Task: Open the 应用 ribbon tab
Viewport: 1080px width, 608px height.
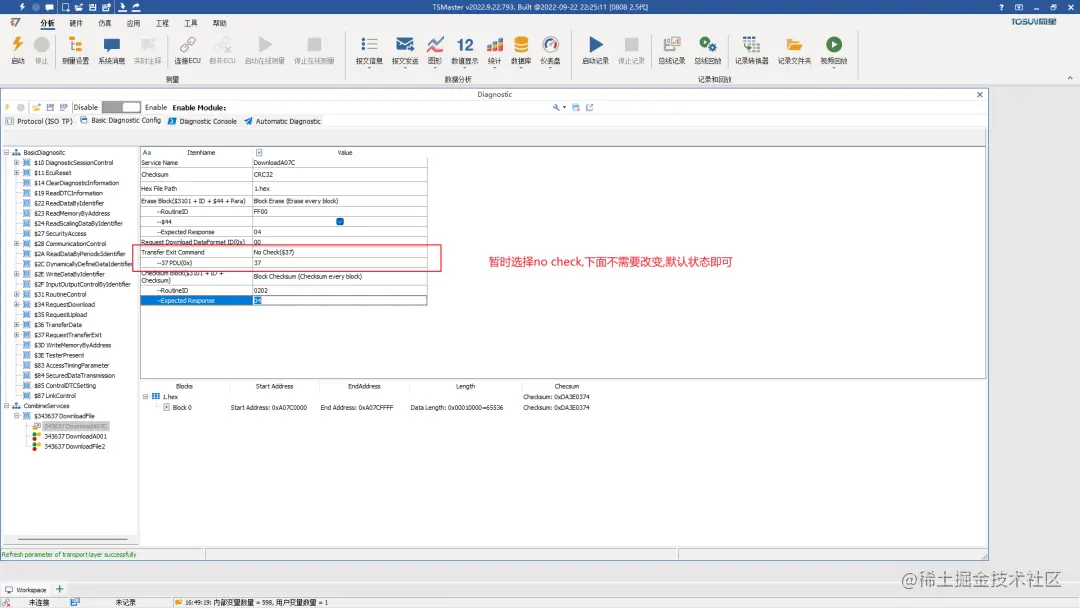Action: [x=134, y=23]
